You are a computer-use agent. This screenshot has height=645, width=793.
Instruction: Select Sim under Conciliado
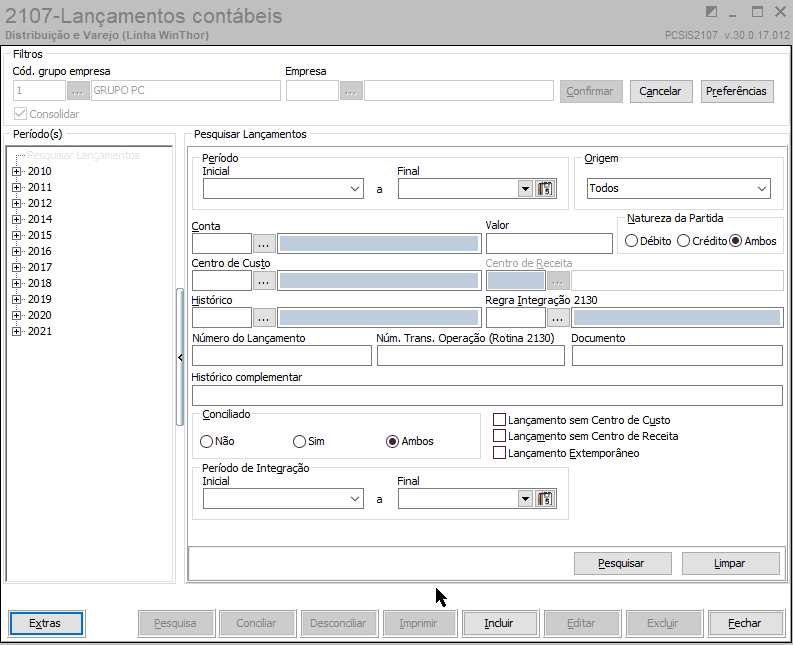pos(299,442)
